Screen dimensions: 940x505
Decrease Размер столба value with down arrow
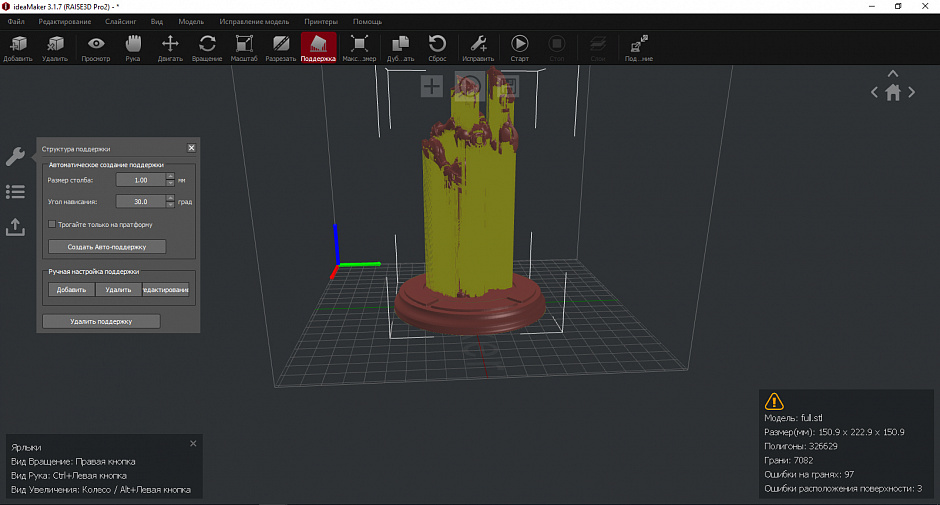(x=170, y=183)
